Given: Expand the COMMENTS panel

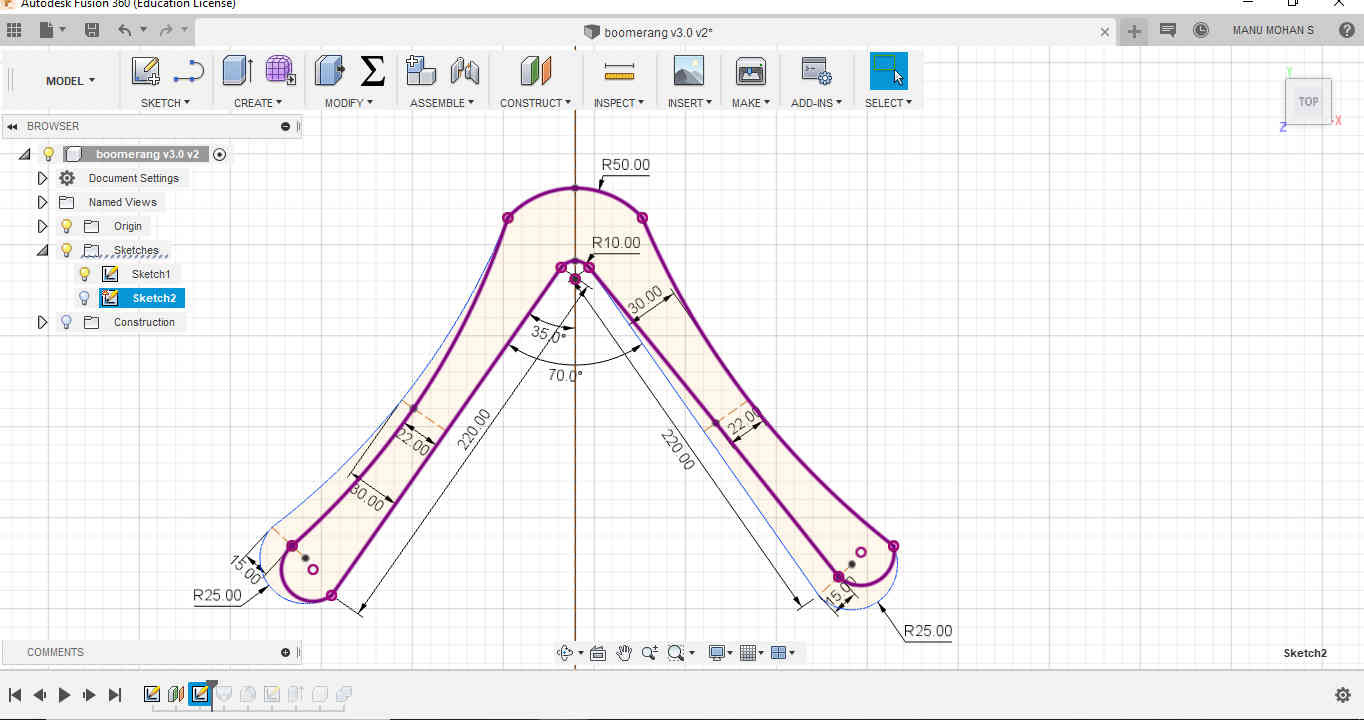Looking at the screenshot, I should [285, 653].
